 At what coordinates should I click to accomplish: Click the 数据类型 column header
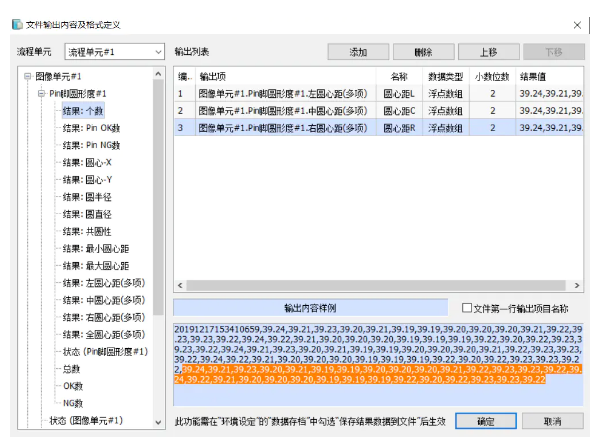[x=443, y=76]
